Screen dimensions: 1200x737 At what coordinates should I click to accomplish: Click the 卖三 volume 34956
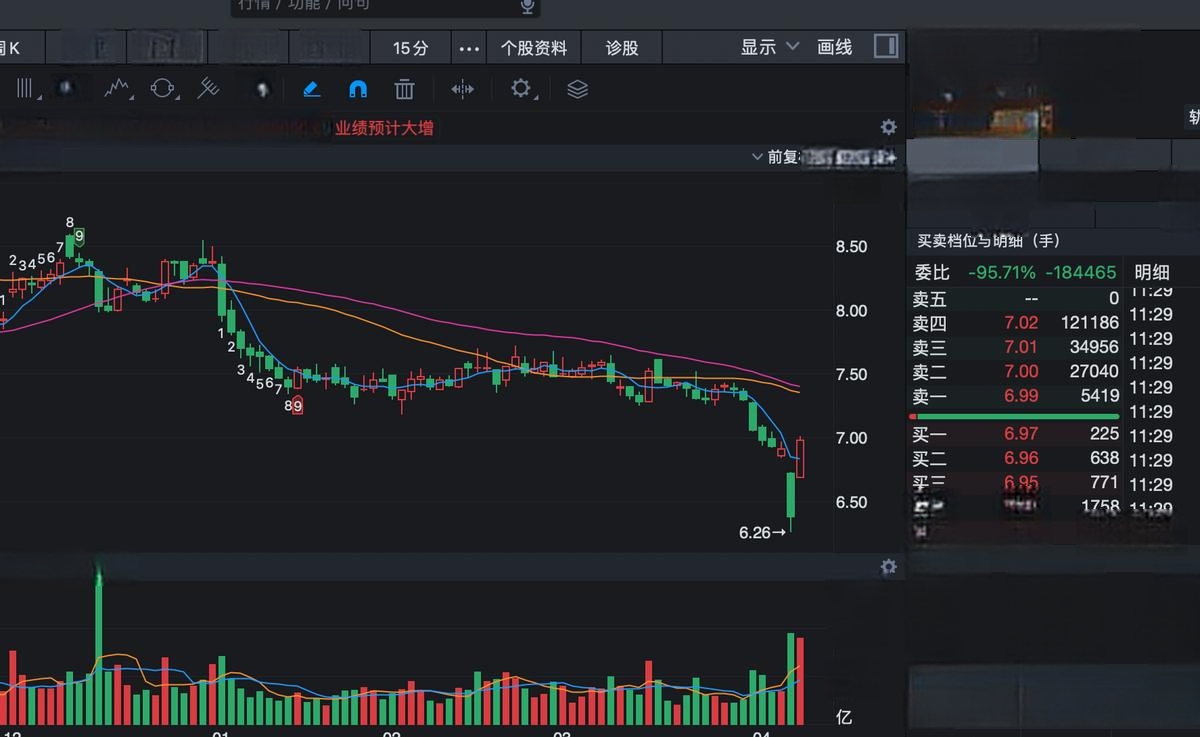(1094, 347)
